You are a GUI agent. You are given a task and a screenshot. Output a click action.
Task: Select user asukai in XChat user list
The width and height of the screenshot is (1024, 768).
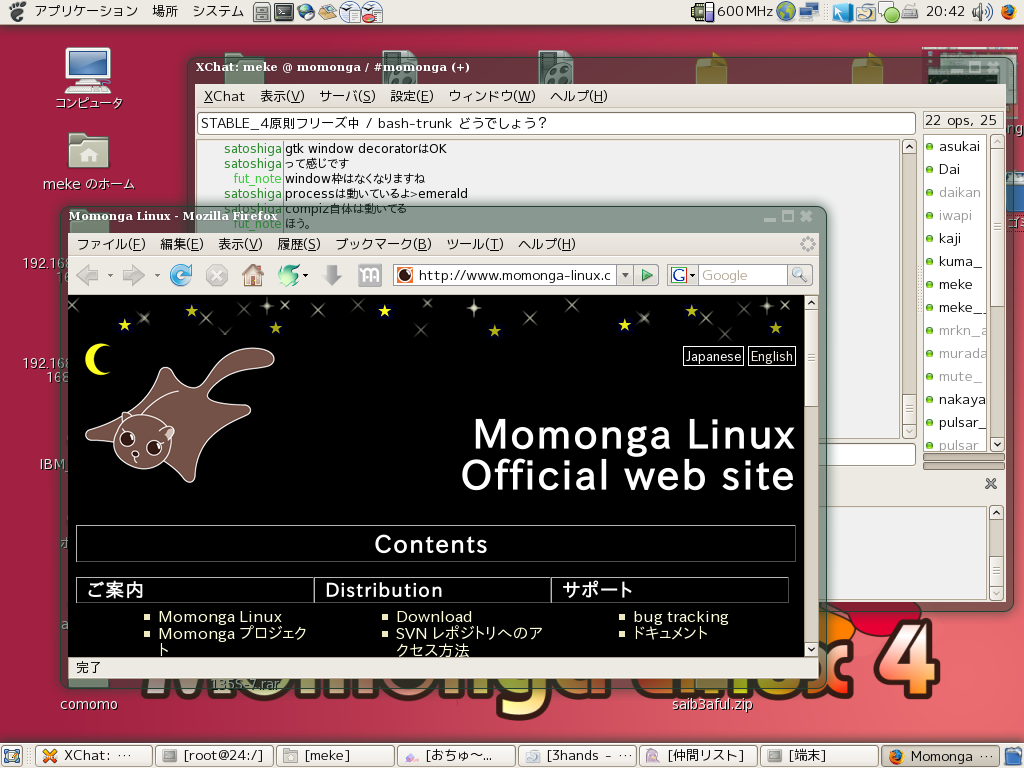(959, 146)
